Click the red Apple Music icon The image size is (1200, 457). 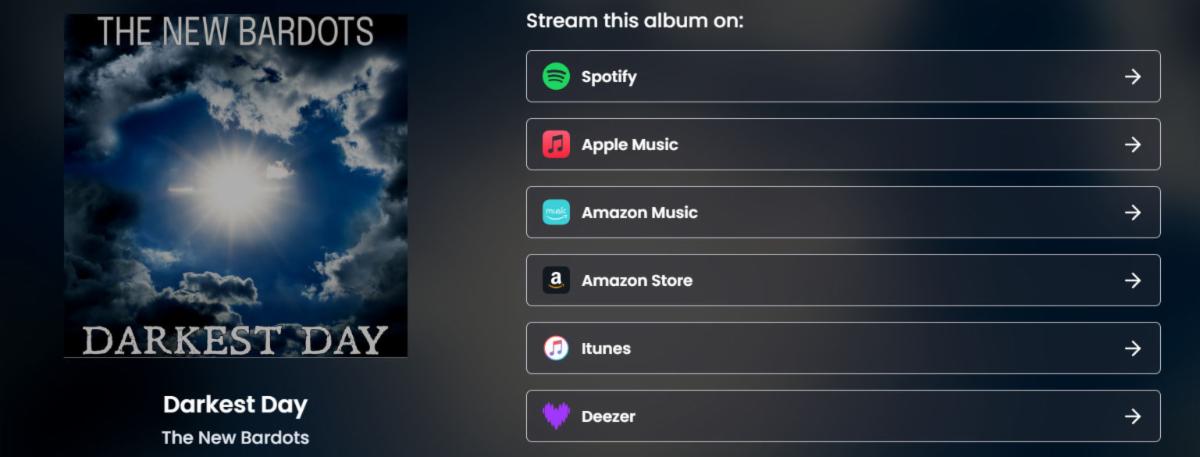(556, 144)
